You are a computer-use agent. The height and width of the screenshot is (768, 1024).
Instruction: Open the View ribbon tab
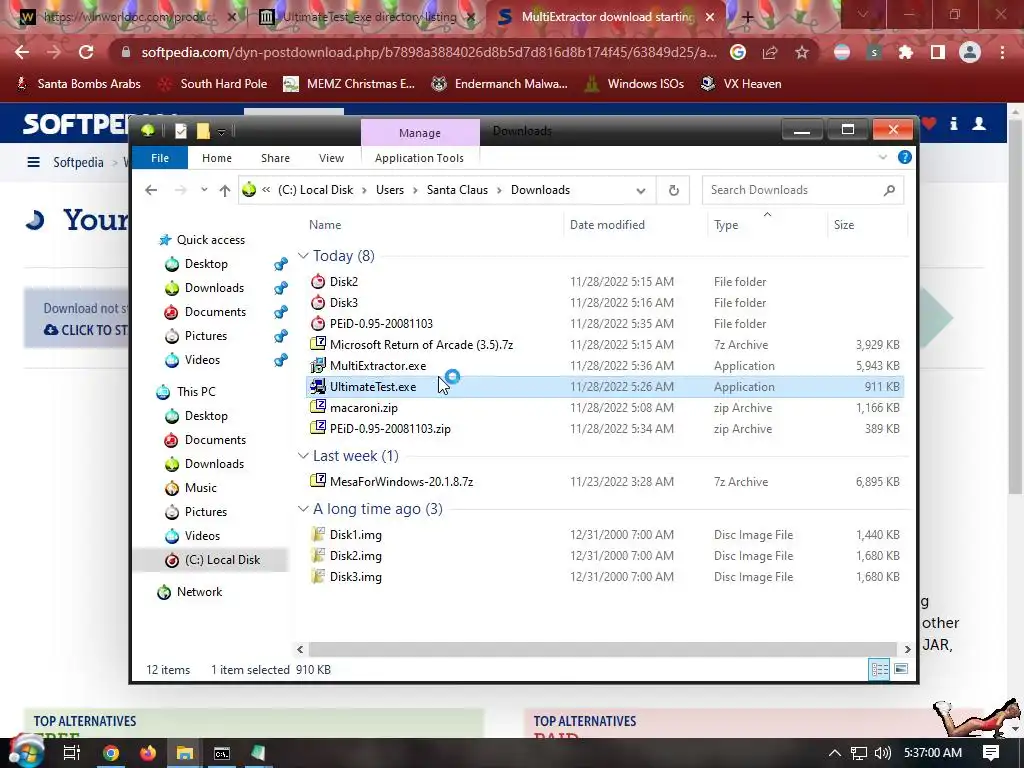pyautogui.click(x=331, y=158)
